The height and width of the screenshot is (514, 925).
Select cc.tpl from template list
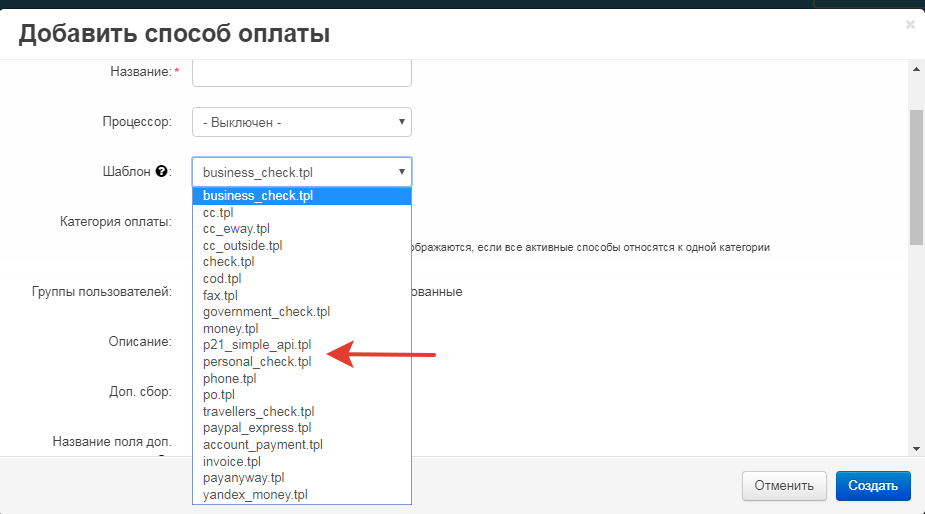pyautogui.click(x=217, y=212)
